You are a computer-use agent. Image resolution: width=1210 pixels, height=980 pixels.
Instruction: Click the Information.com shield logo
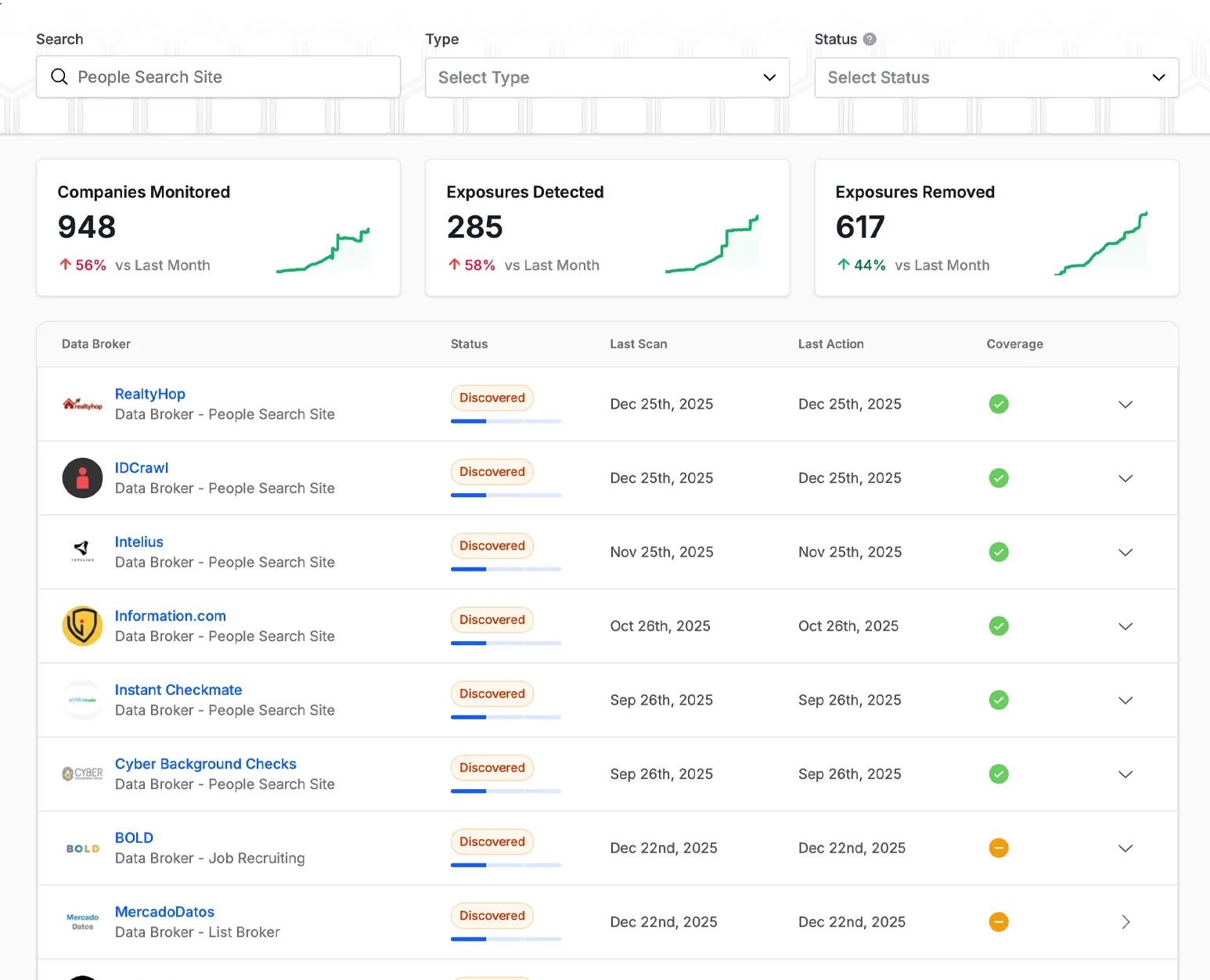82,626
